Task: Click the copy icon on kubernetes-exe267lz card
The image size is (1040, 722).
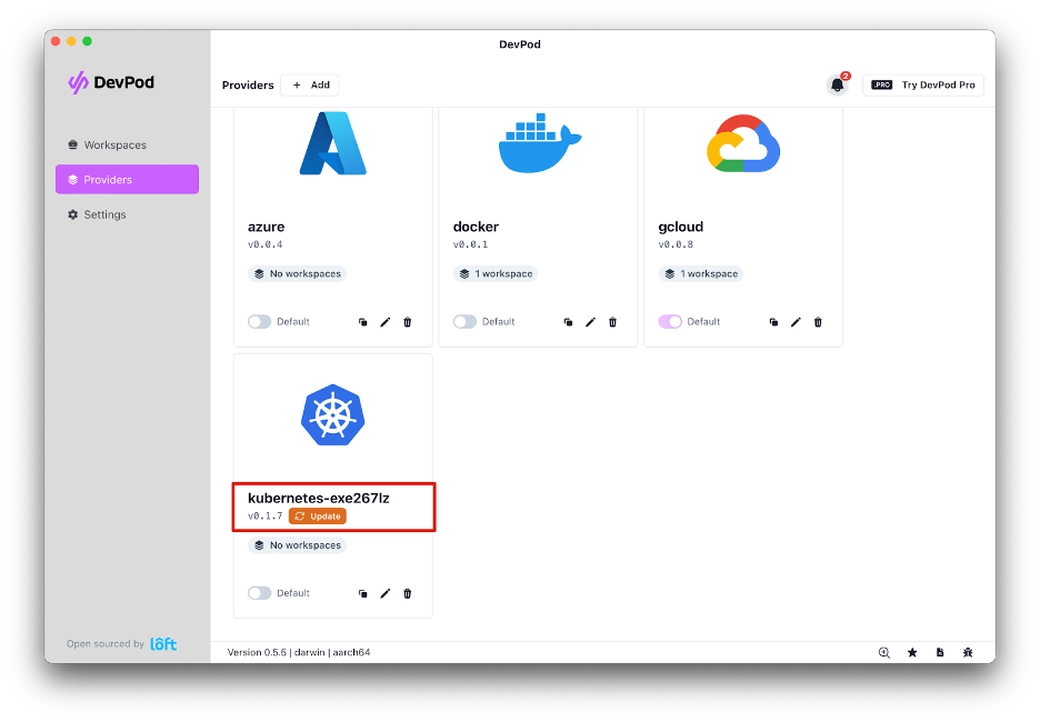Action: click(363, 593)
